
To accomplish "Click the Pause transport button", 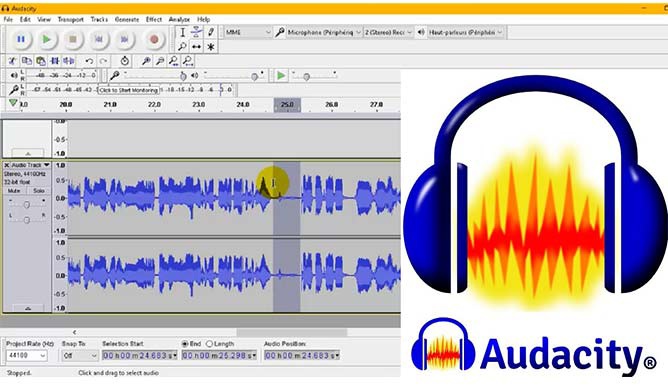I will point(20,39).
